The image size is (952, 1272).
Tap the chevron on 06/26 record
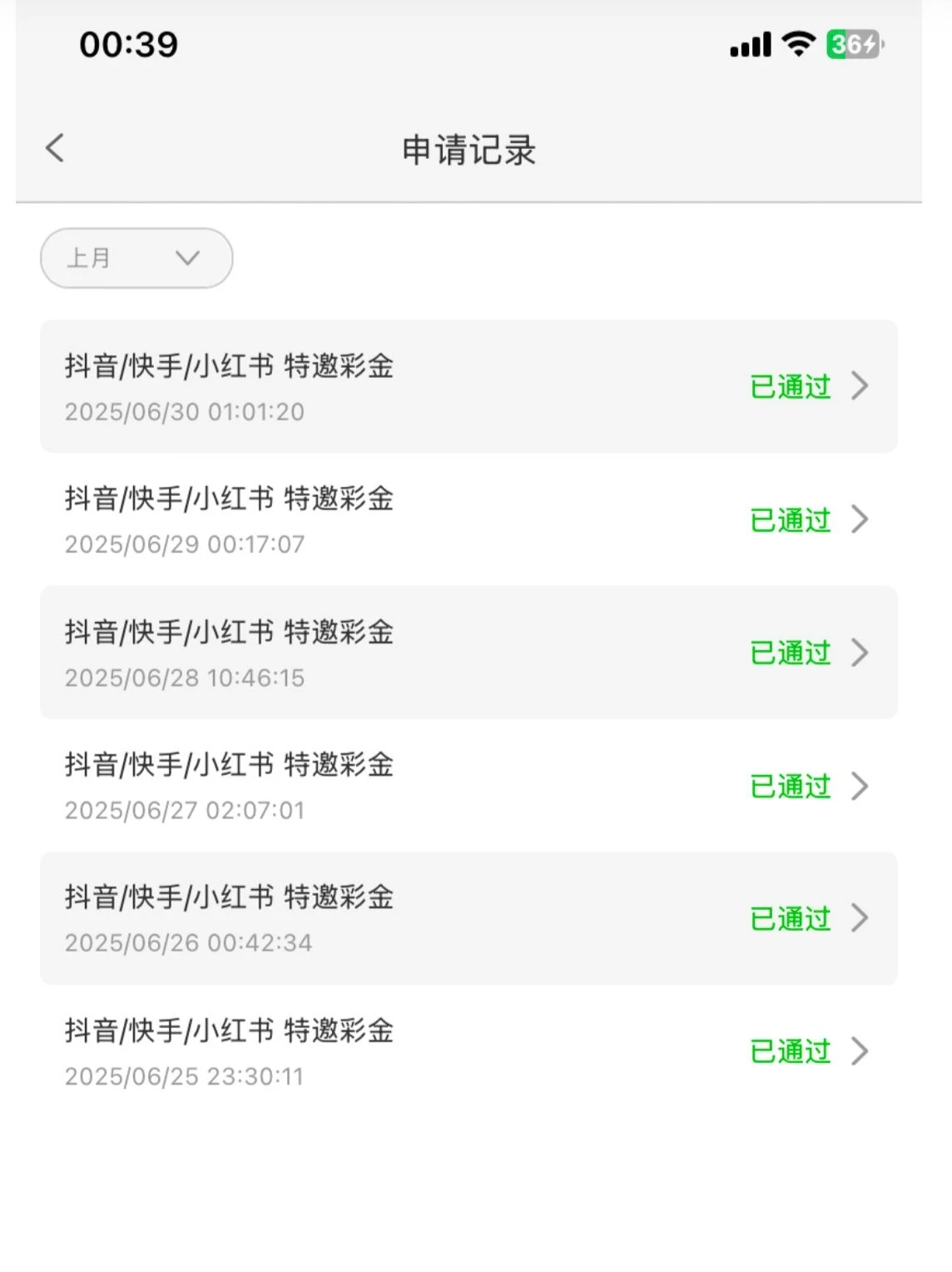(x=860, y=918)
